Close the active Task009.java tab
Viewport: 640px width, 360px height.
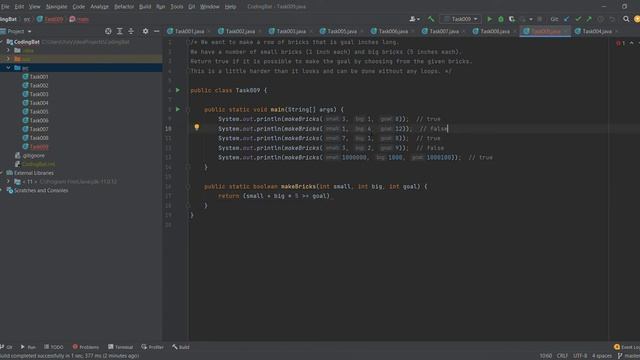pos(566,31)
